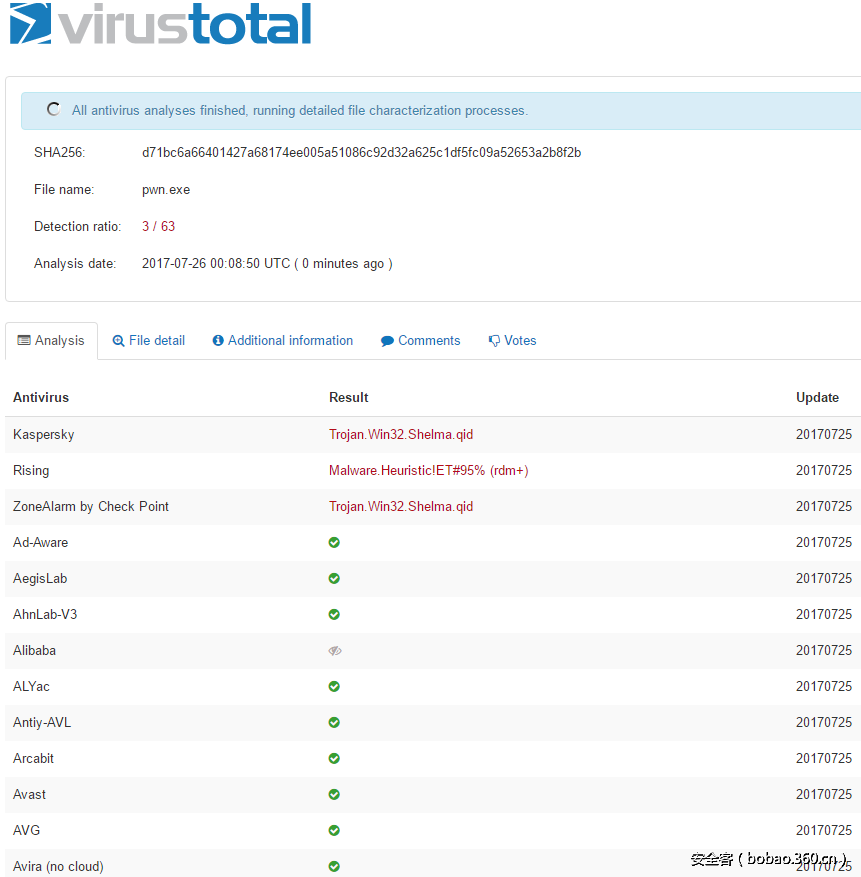Viewport: 861px width, 877px height.
Task: Click the analyses finished status banner text
Action: (x=300, y=110)
